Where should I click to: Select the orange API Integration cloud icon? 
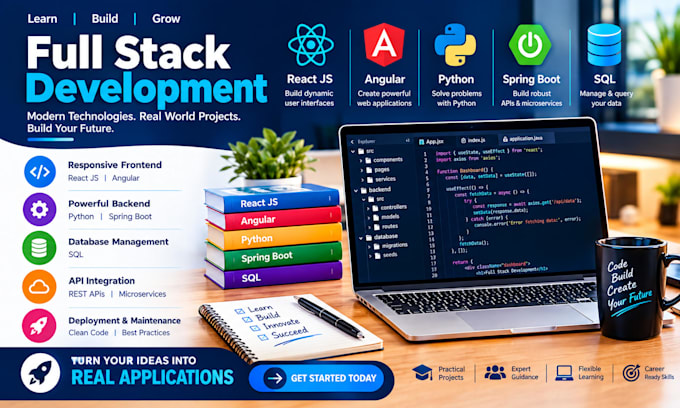pyautogui.click(x=39, y=287)
